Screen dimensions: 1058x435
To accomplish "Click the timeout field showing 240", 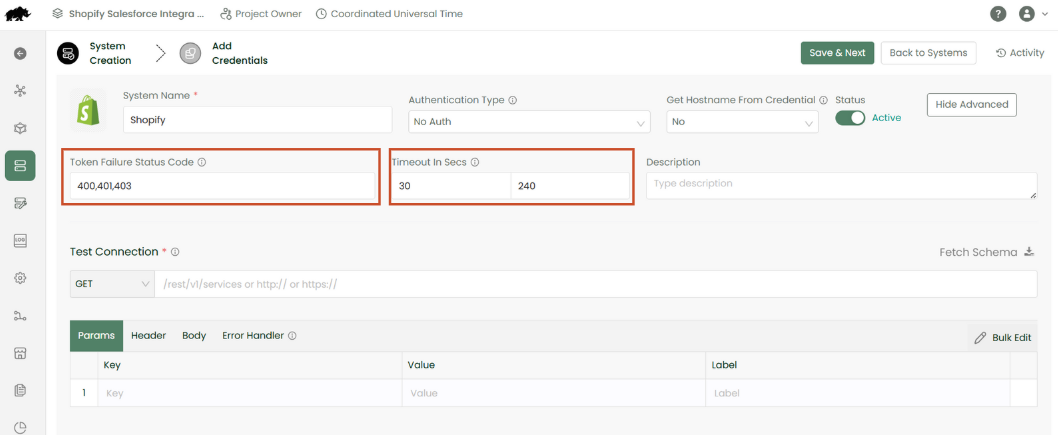I will click(x=570, y=186).
